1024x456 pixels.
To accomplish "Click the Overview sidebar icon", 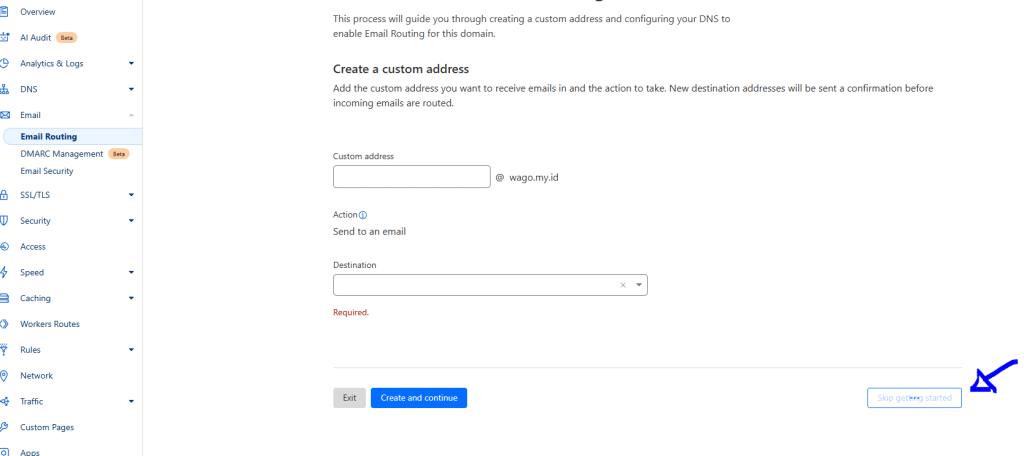I will tap(5, 11).
